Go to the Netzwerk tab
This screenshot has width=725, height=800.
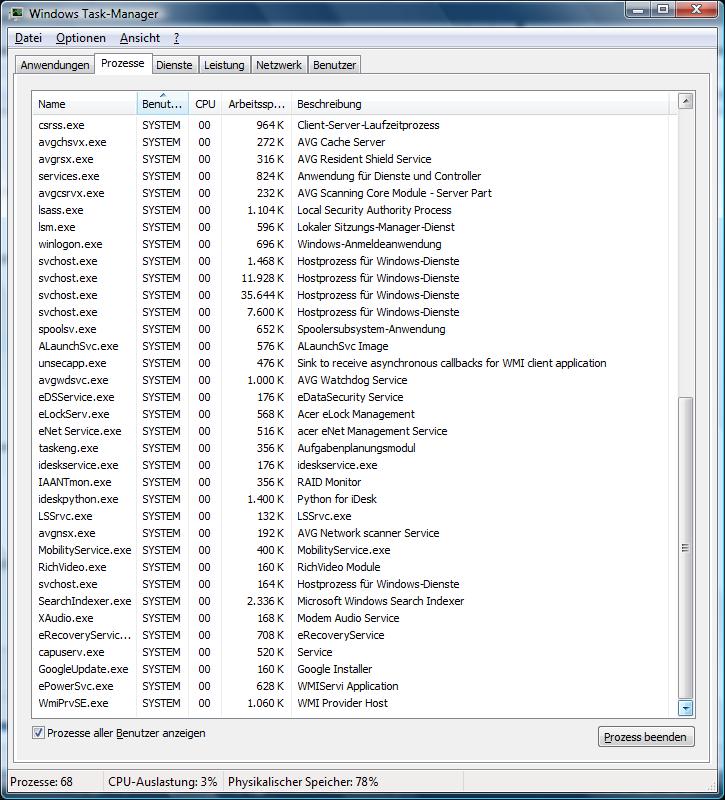(x=279, y=65)
